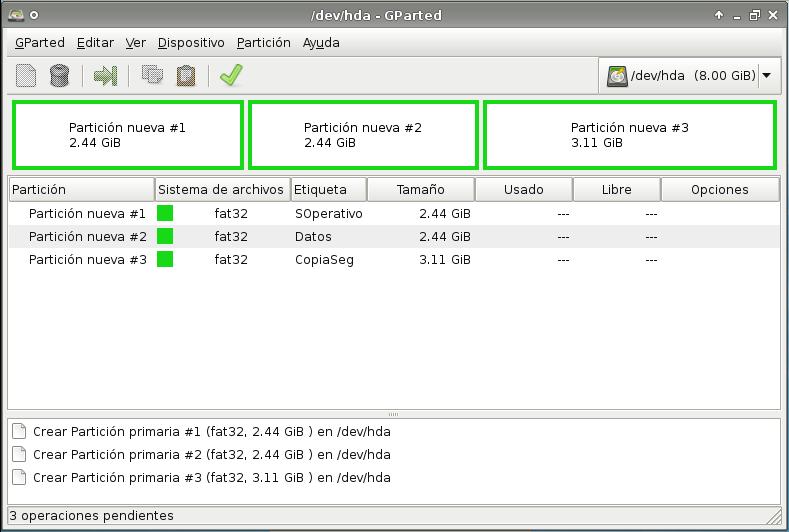Click the new partition toolbar icon
This screenshot has height=532, width=789.
[x=26, y=76]
